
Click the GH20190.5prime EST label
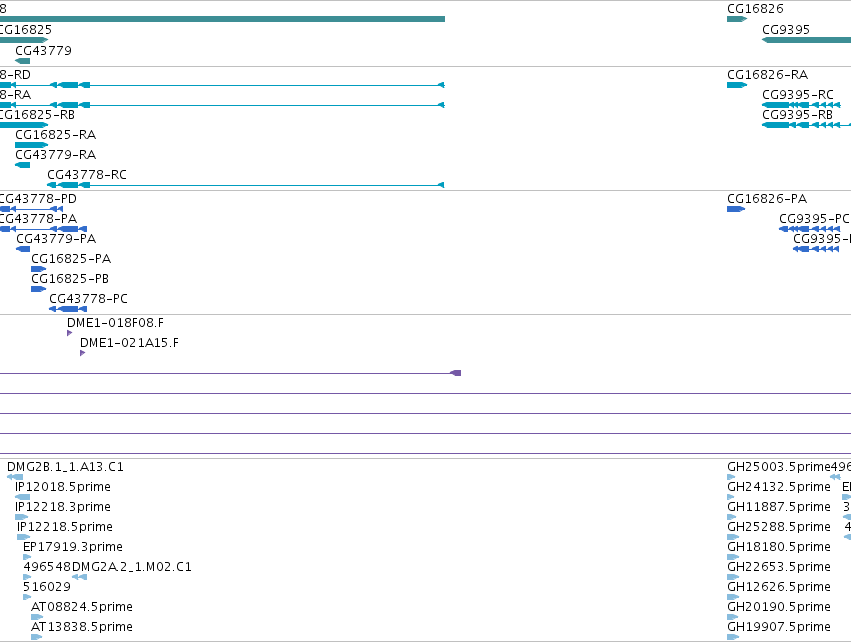coord(779,607)
